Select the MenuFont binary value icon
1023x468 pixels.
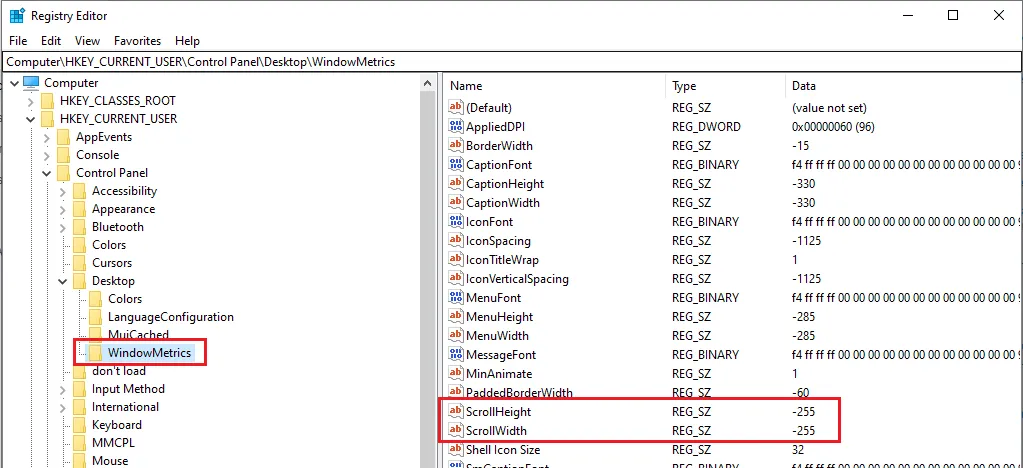coord(455,298)
